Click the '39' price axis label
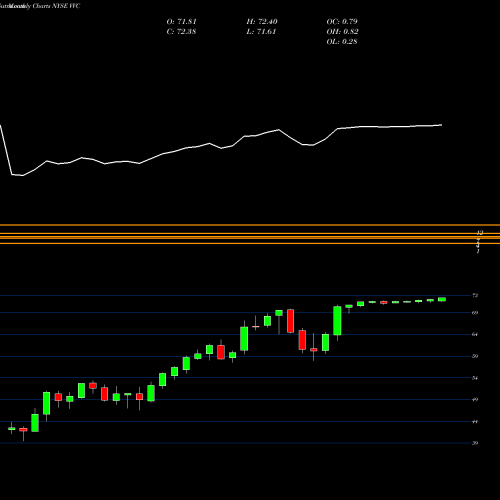 point(475,443)
